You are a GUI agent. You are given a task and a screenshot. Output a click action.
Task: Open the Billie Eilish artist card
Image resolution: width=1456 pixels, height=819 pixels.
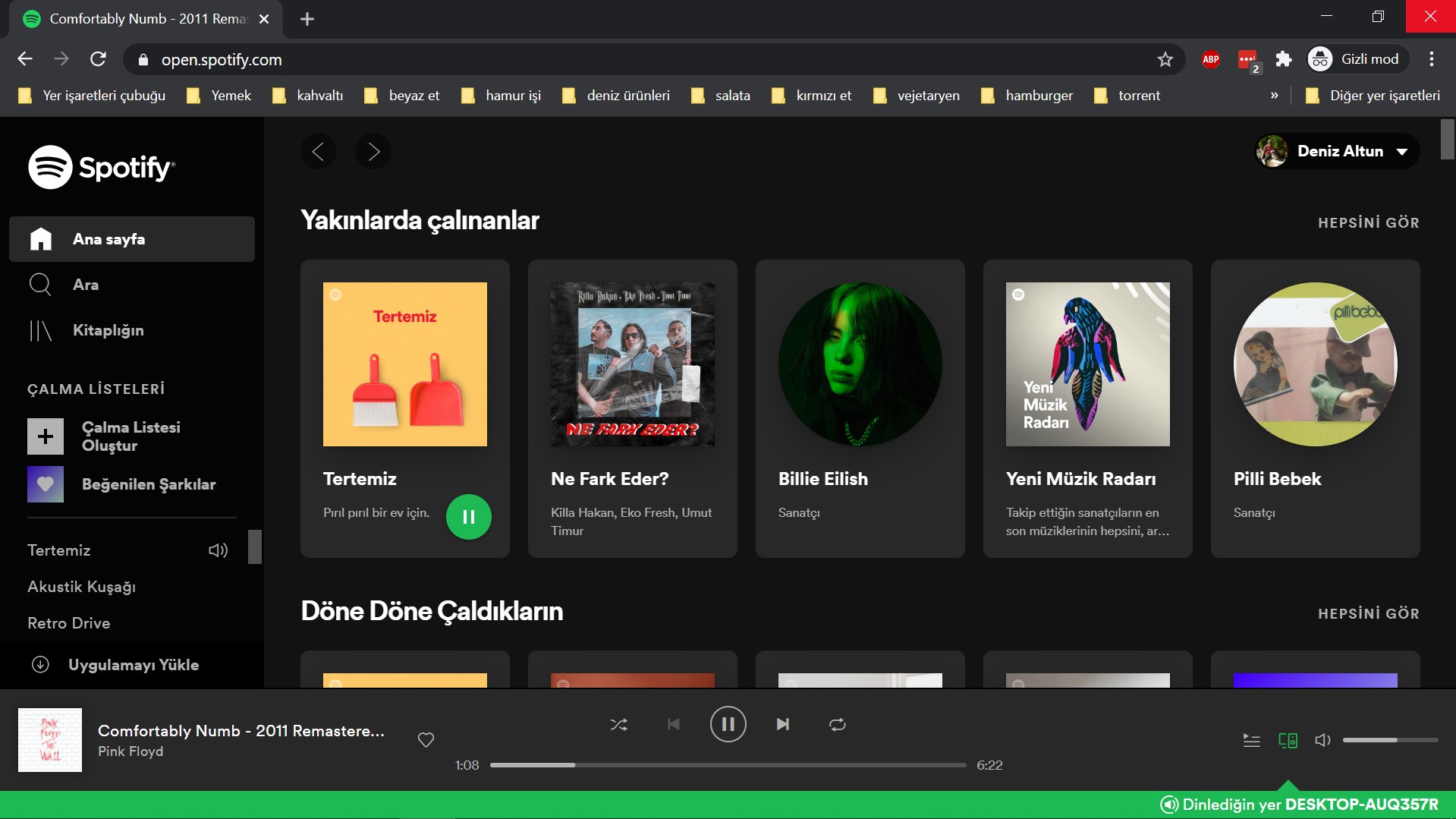[x=860, y=408]
